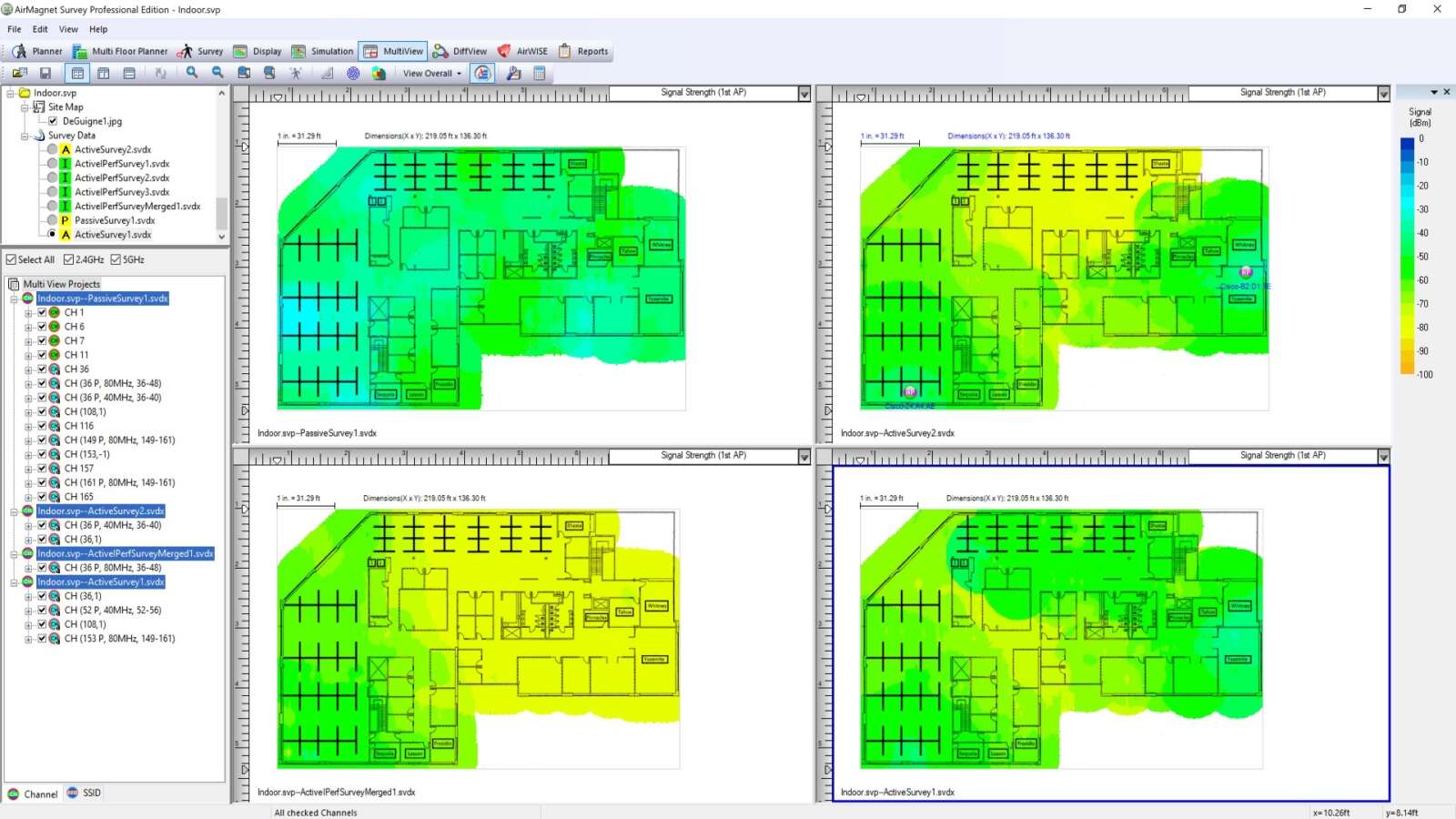Screen dimensions: 1456x819
Task: Expand the CH 6 channel node
Action: pos(28,327)
